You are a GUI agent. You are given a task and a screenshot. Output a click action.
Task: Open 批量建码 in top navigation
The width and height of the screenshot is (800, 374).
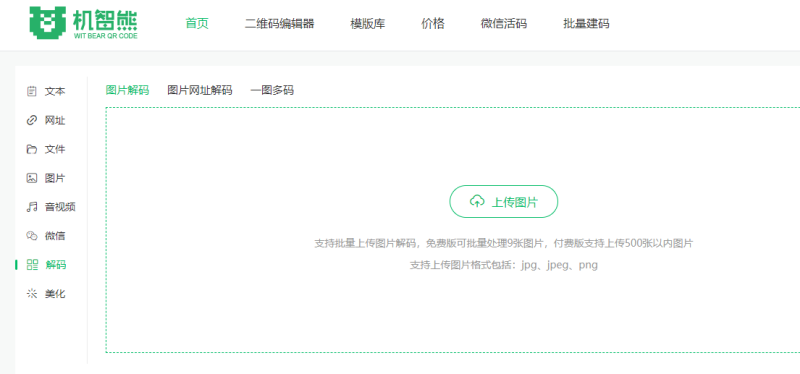[586, 23]
